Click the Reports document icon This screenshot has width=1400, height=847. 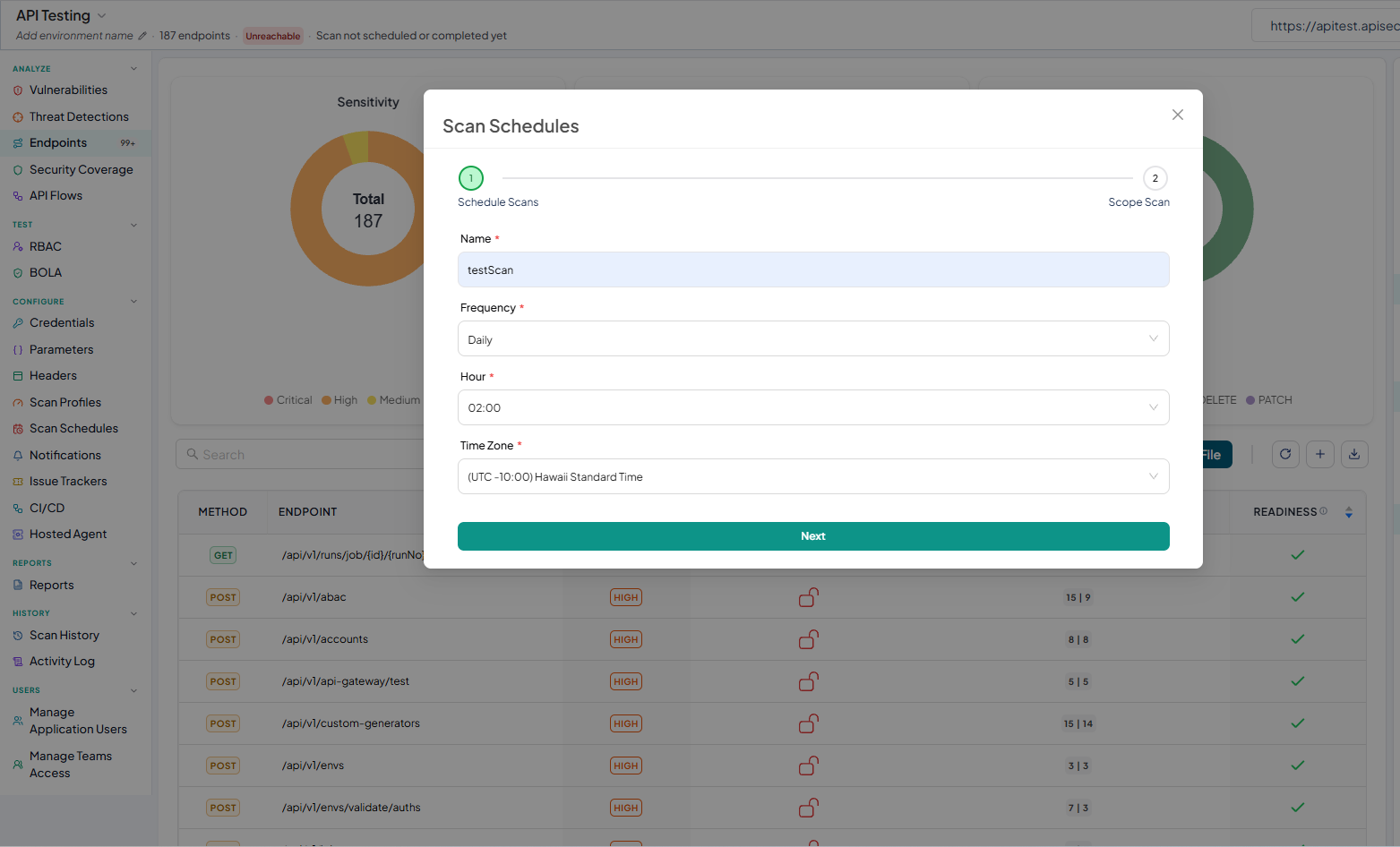tap(18, 586)
